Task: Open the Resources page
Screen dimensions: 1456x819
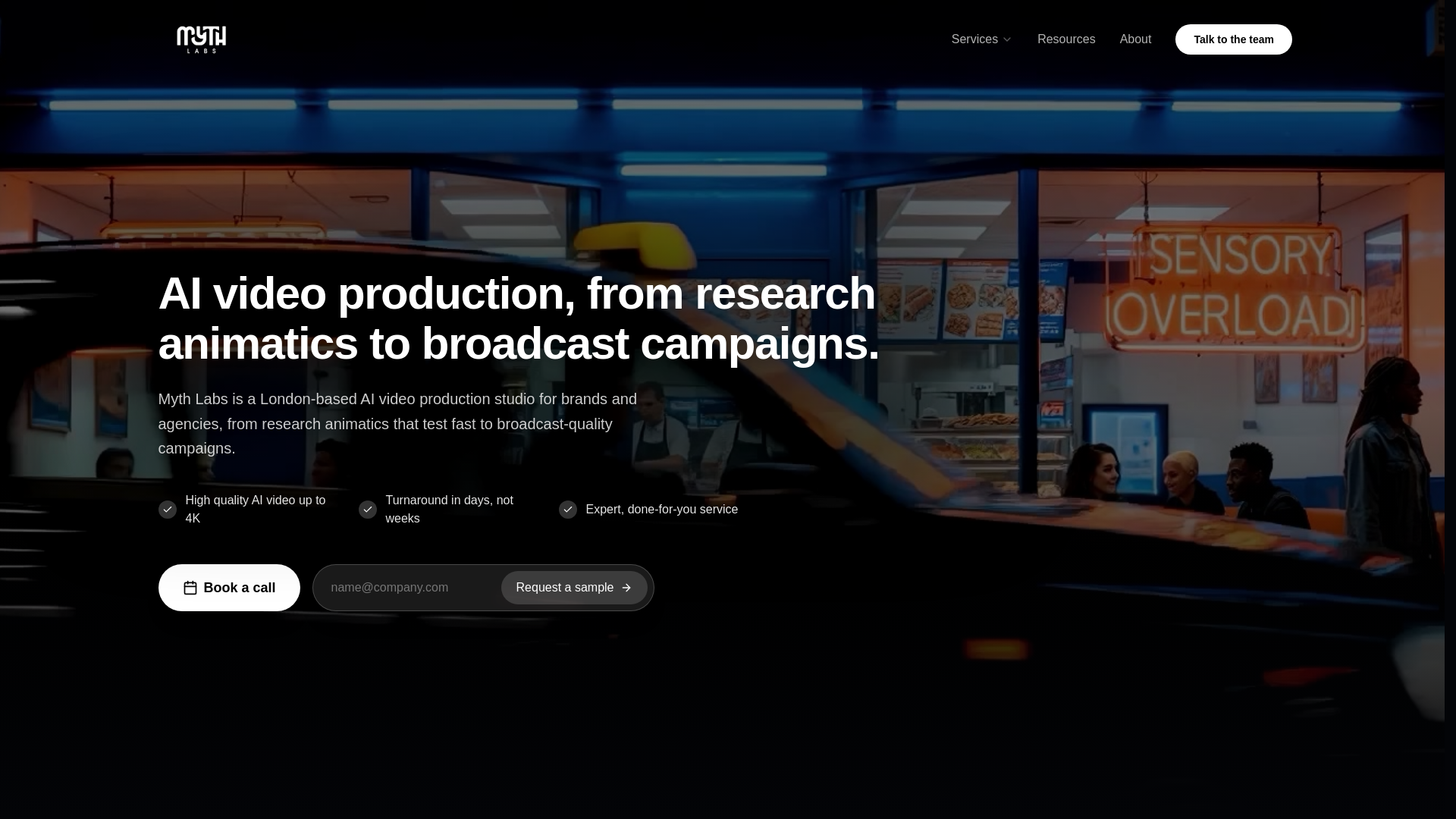Action: pos(1066,39)
